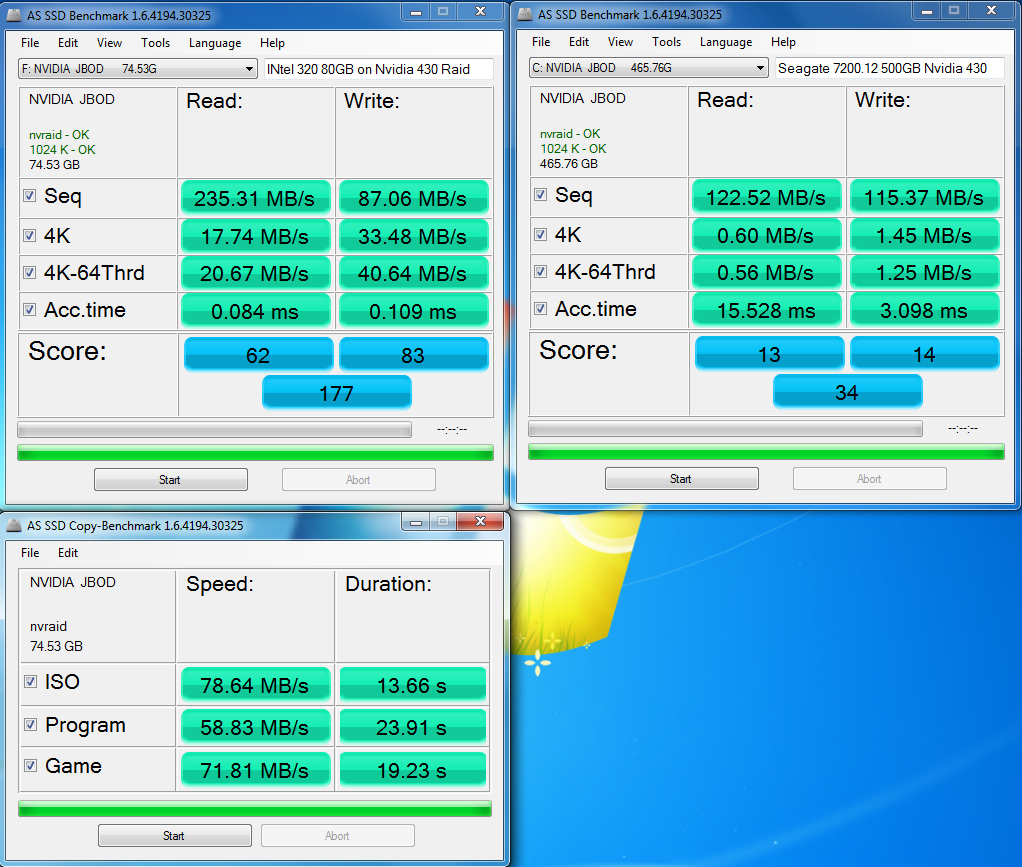Maximize the C: drive benchmark window
This screenshot has width=1022, height=867.
coord(955,11)
